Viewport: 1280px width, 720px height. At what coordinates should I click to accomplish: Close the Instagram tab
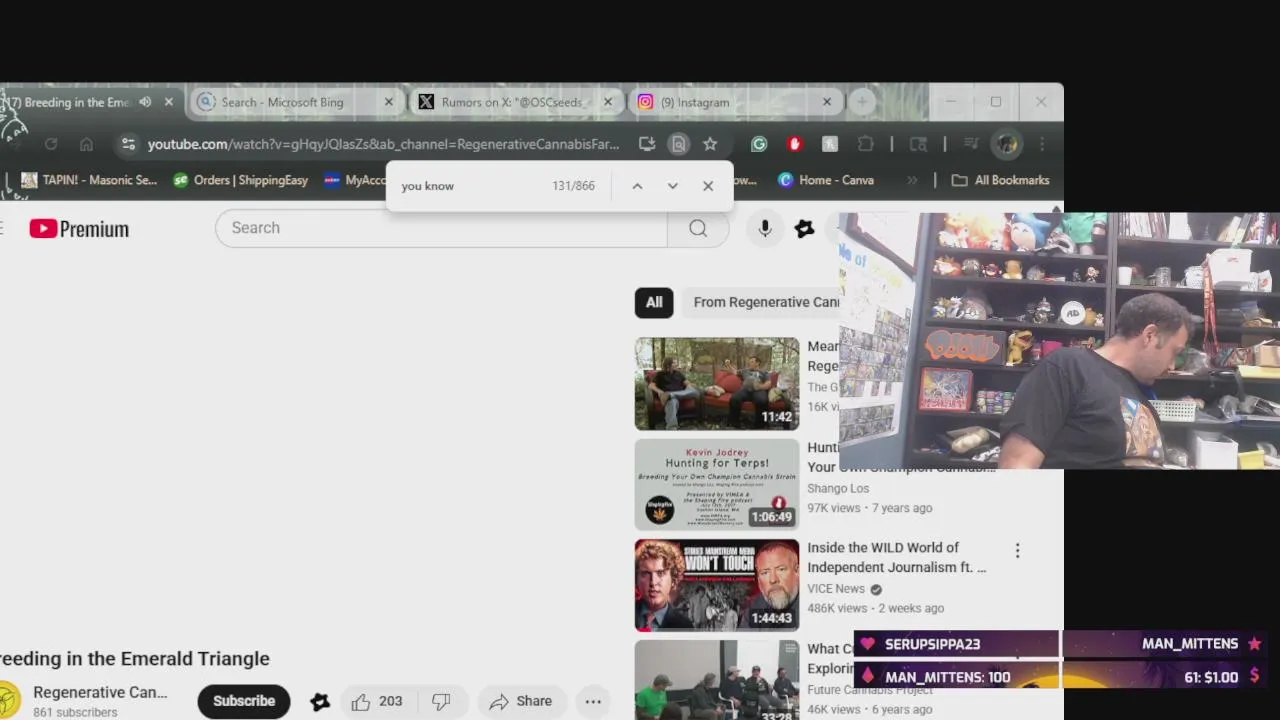pos(827,102)
